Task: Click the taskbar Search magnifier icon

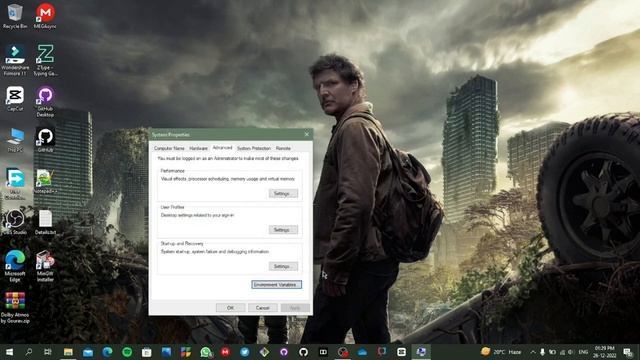Action: coord(29,352)
